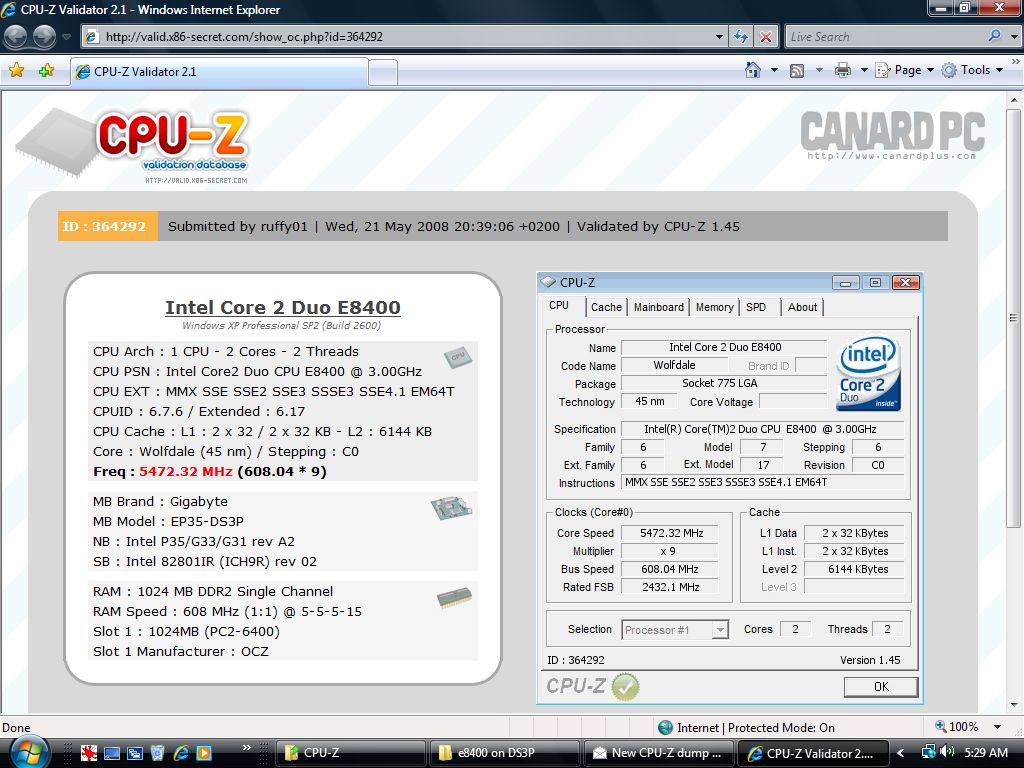Expand the address bar history dropdown arrow

pyautogui.click(x=719, y=37)
